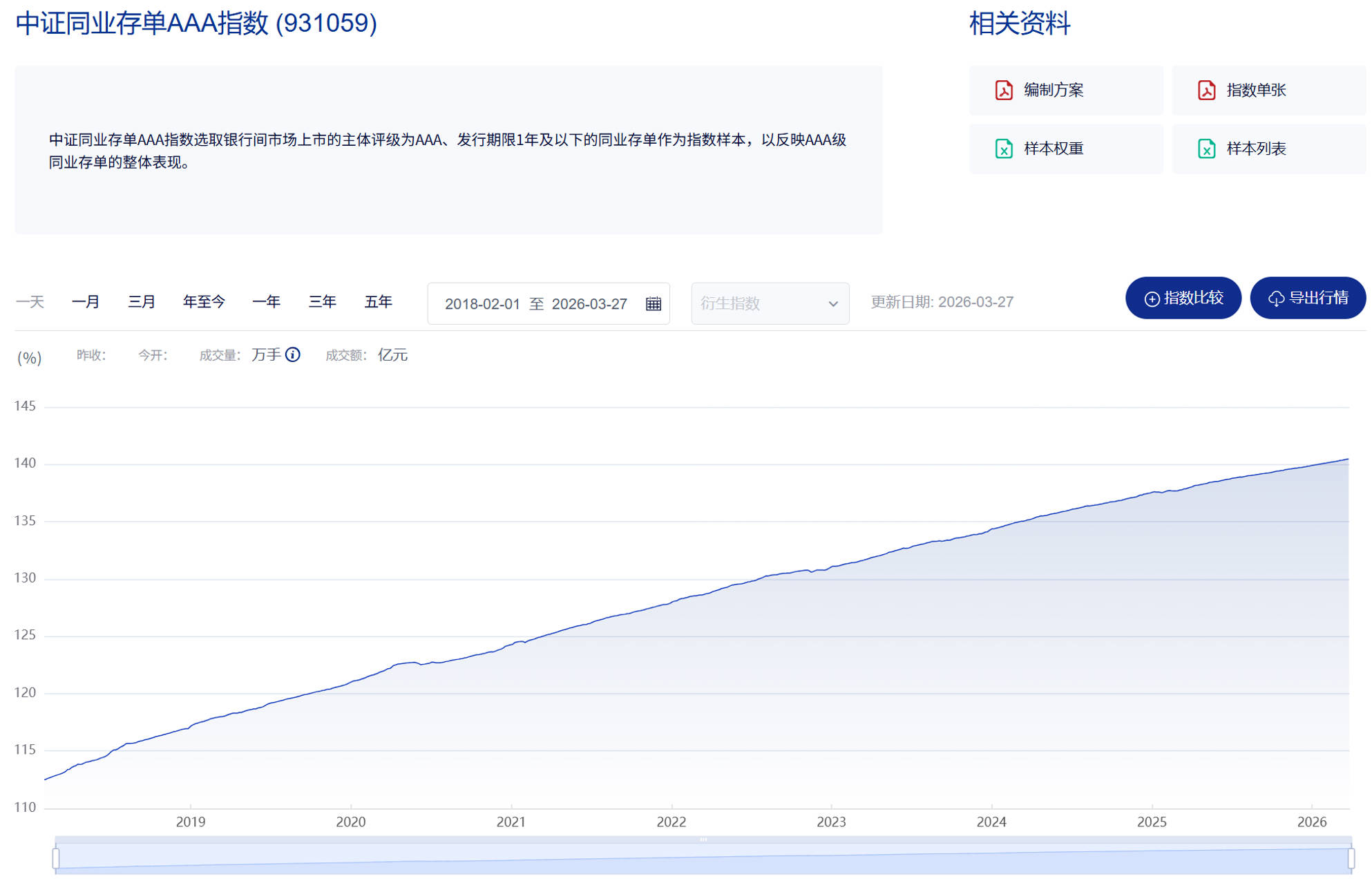Choose the 五年 range option

[378, 302]
